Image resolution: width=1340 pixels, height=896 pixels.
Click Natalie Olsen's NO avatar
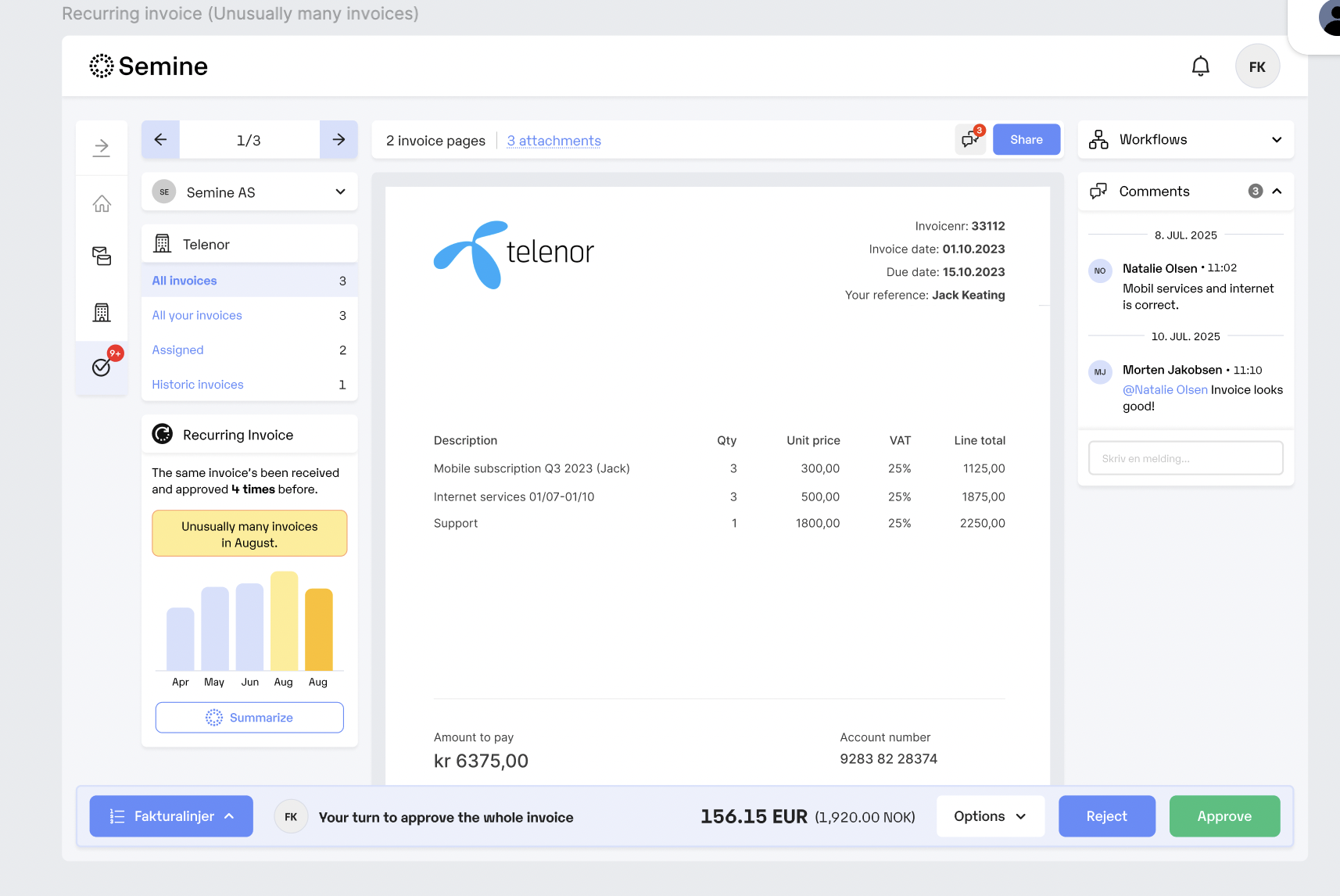(x=1100, y=271)
